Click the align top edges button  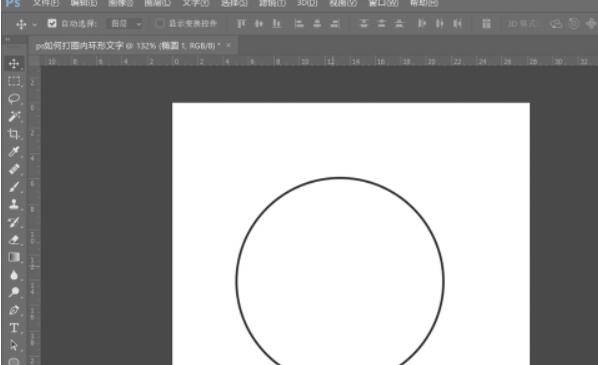click(x=241, y=24)
